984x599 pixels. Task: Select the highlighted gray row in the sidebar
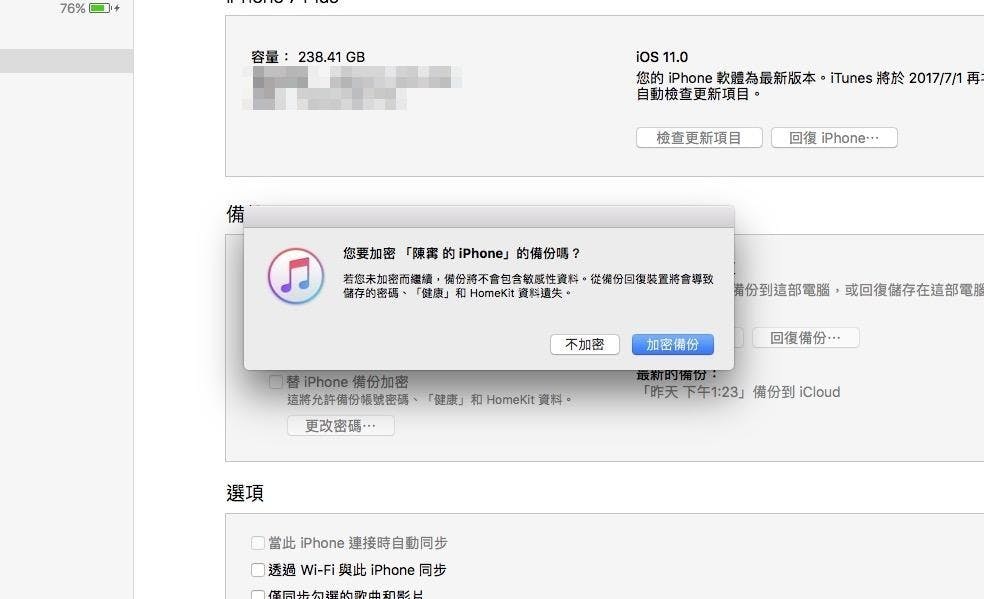click(67, 61)
